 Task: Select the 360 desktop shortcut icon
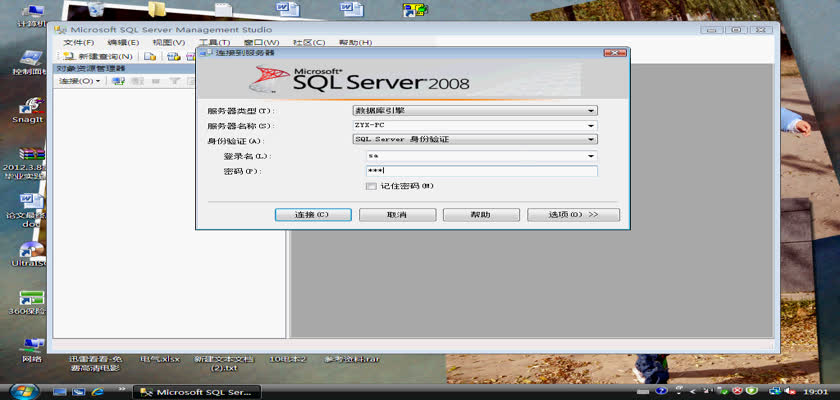[29, 303]
